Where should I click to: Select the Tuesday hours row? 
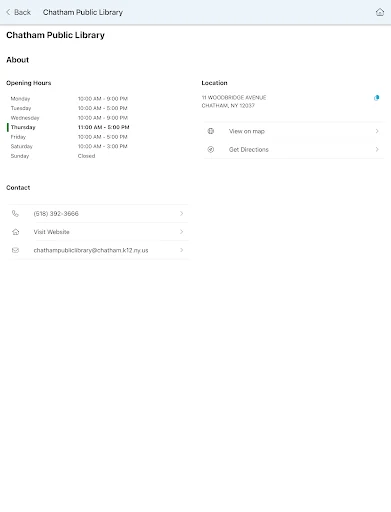tap(69, 108)
